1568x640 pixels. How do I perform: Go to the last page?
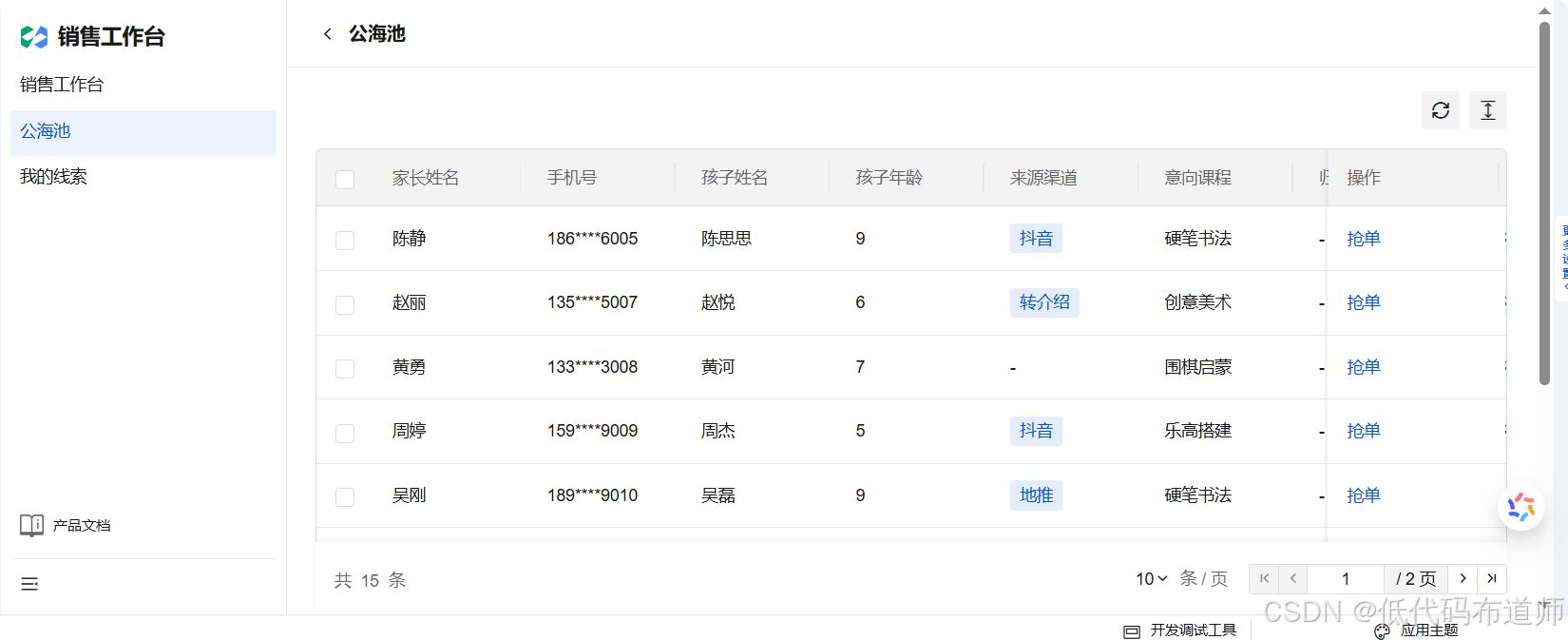1492,578
